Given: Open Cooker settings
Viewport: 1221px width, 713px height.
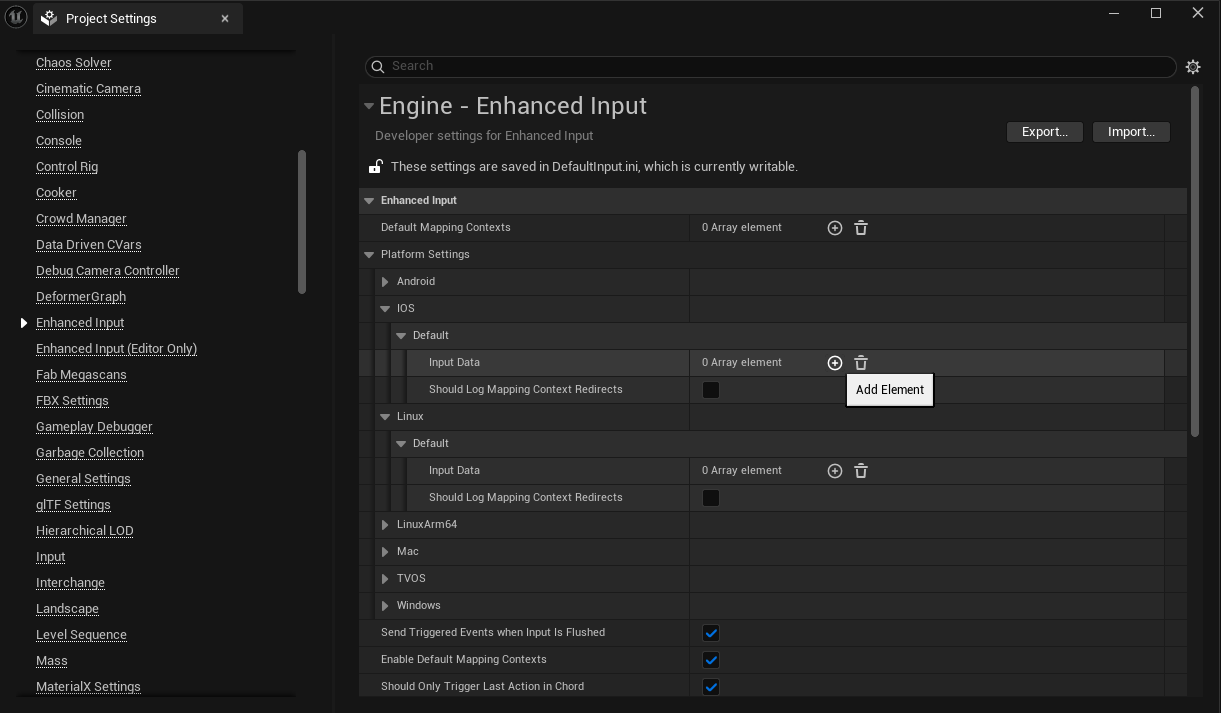Looking at the screenshot, I should click(x=56, y=192).
